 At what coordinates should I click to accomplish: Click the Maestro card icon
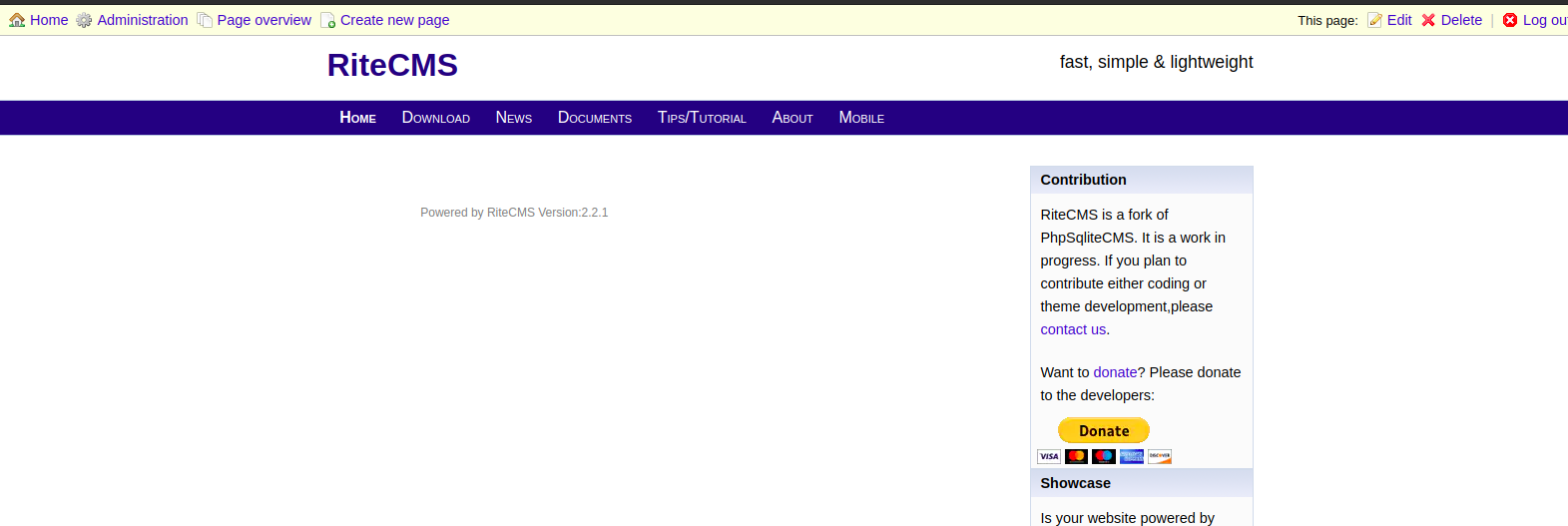coord(1104,456)
